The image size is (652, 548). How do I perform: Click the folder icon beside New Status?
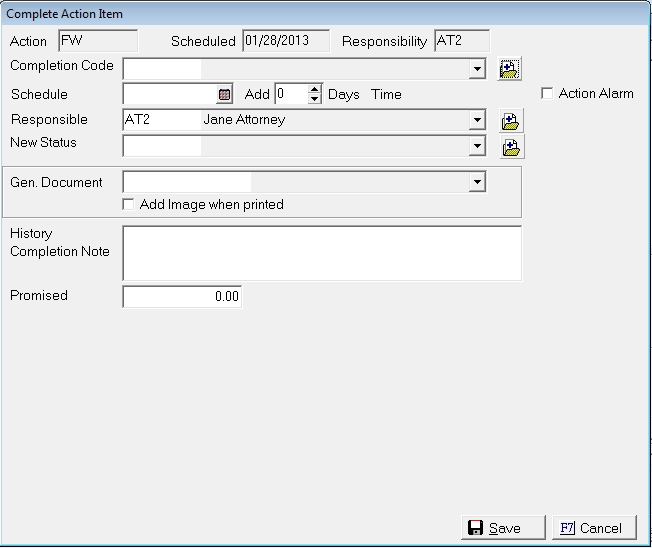pyautogui.click(x=510, y=148)
